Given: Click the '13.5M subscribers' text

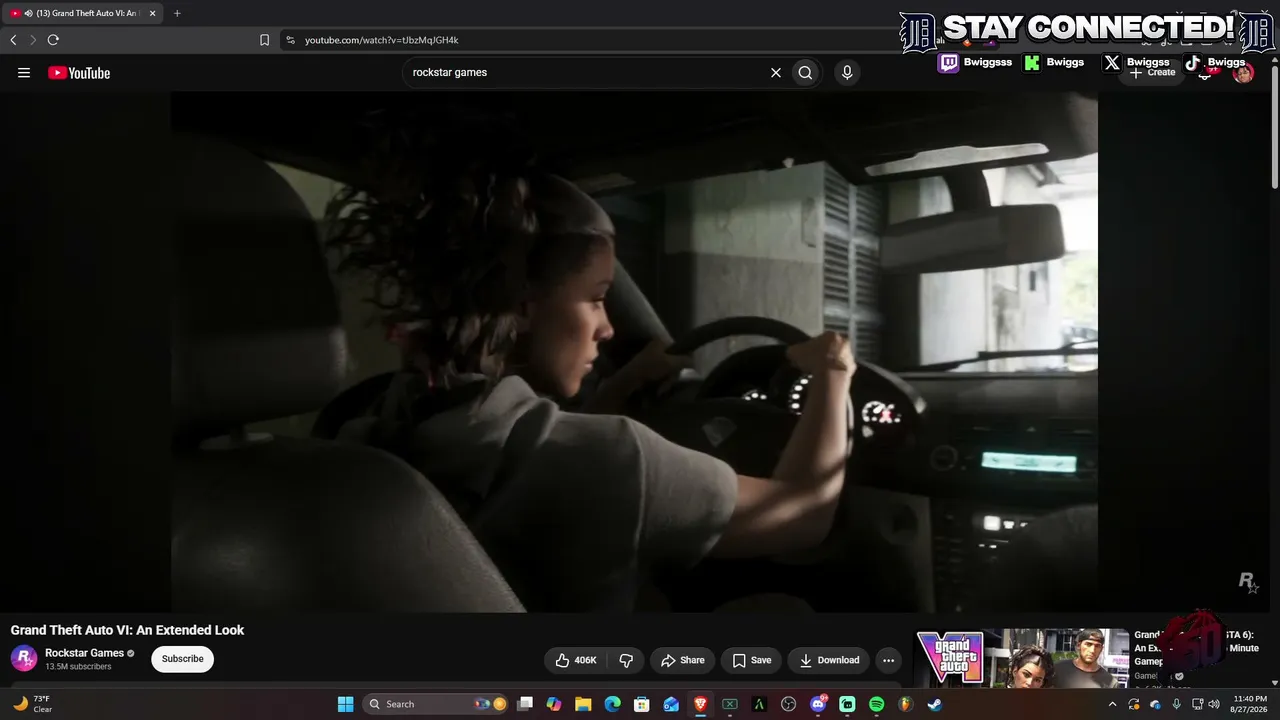Looking at the screenshot, I should (78, 667).
